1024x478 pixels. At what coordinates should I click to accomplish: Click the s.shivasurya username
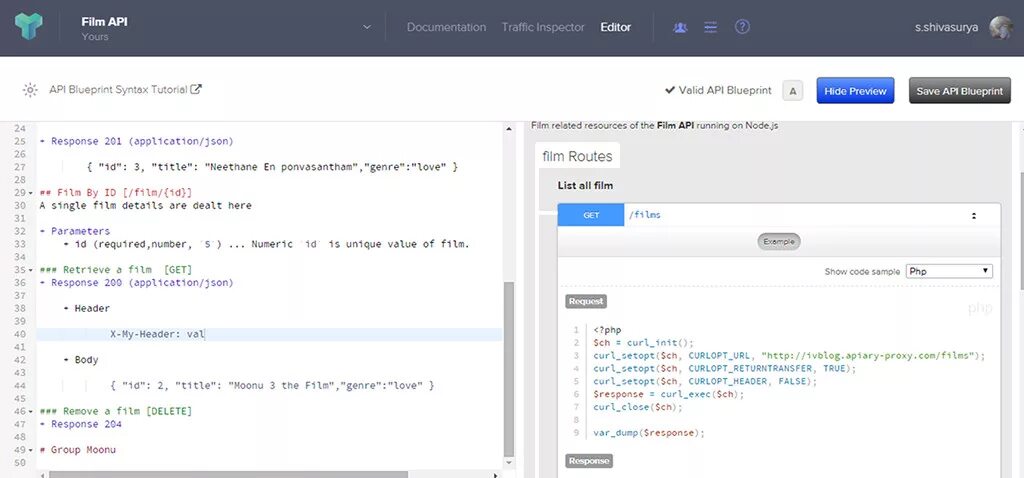(x=946, y=27)
